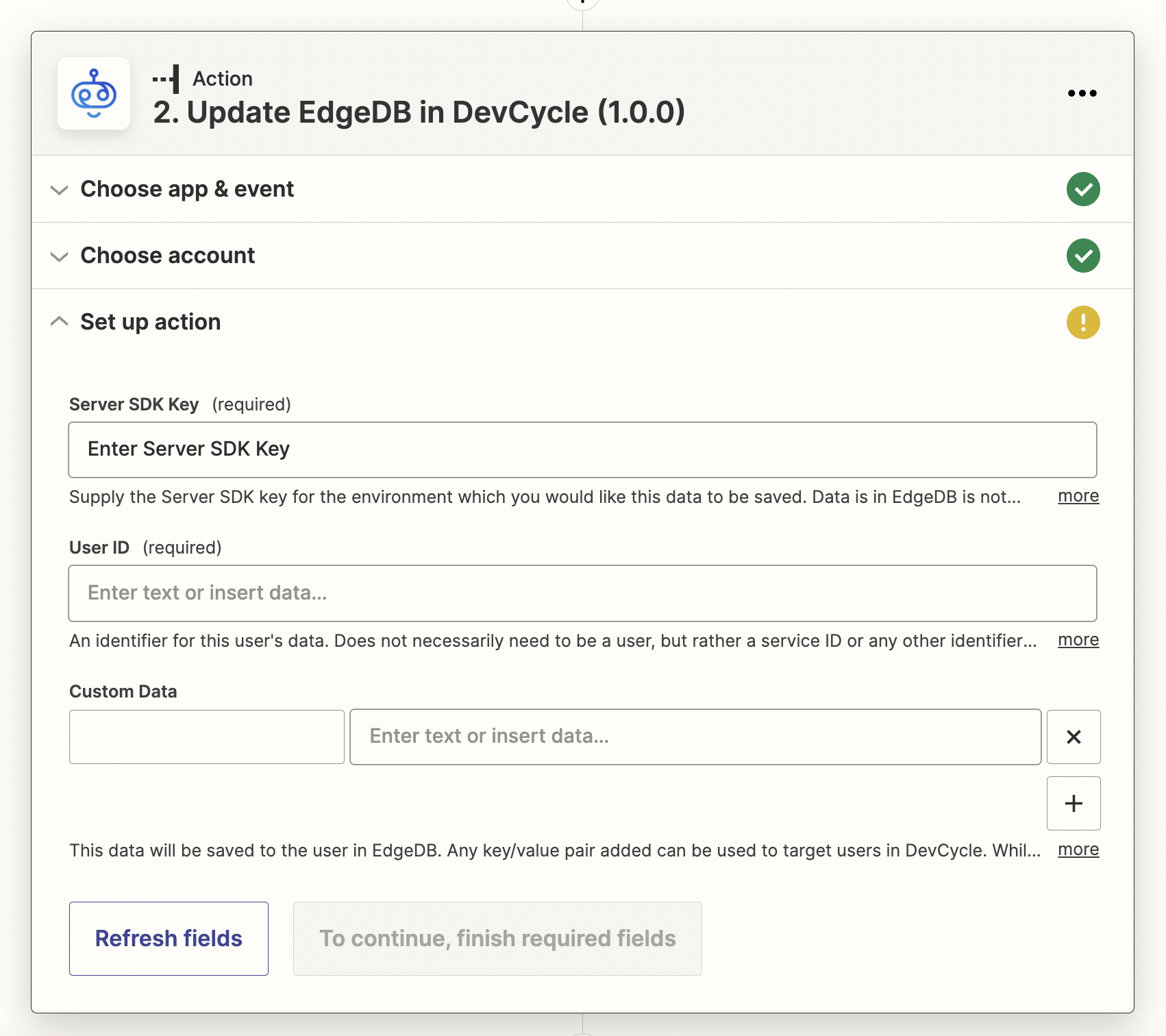
Task: Click the Custom Data key field
Action: [206, 737]
